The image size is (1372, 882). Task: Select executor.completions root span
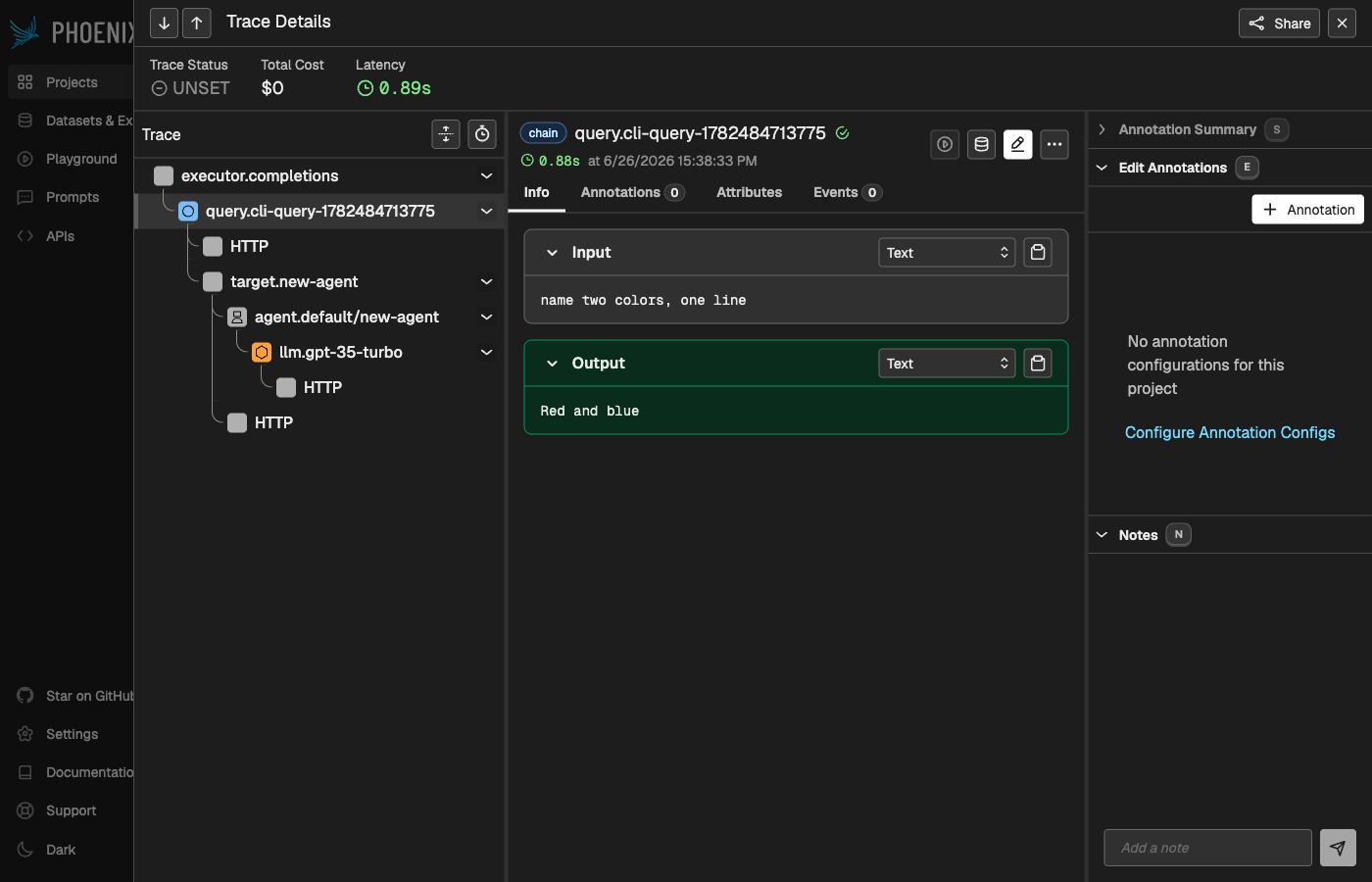point(319,175)
